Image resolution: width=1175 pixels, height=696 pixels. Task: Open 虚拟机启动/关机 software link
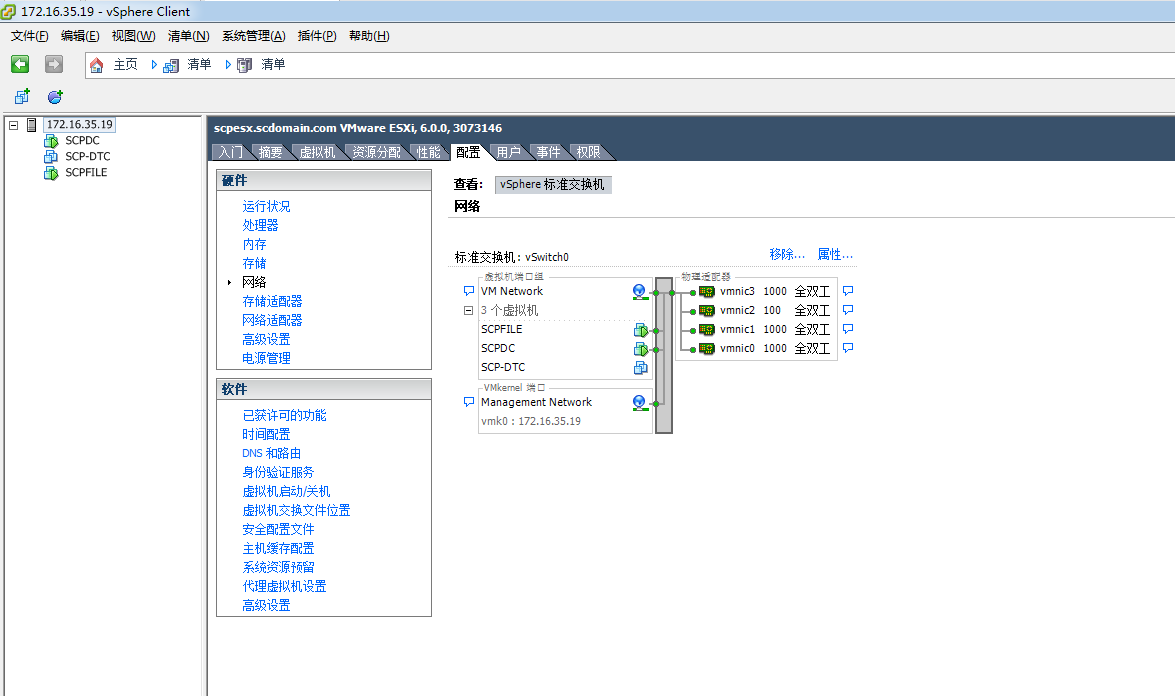click(x=286, y=491)
